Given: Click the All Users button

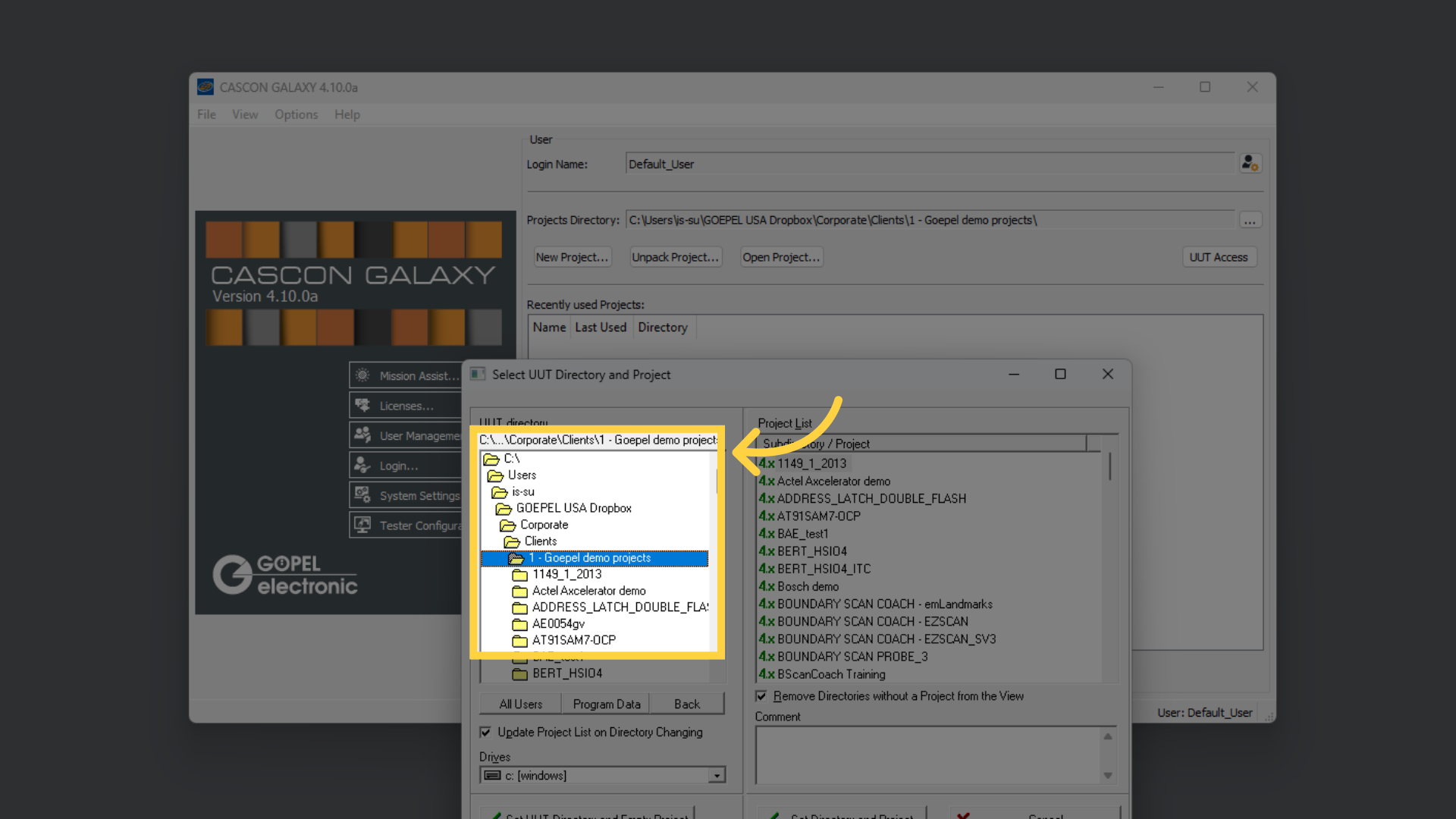Looking at the screenshot, I should click(521, 704).
